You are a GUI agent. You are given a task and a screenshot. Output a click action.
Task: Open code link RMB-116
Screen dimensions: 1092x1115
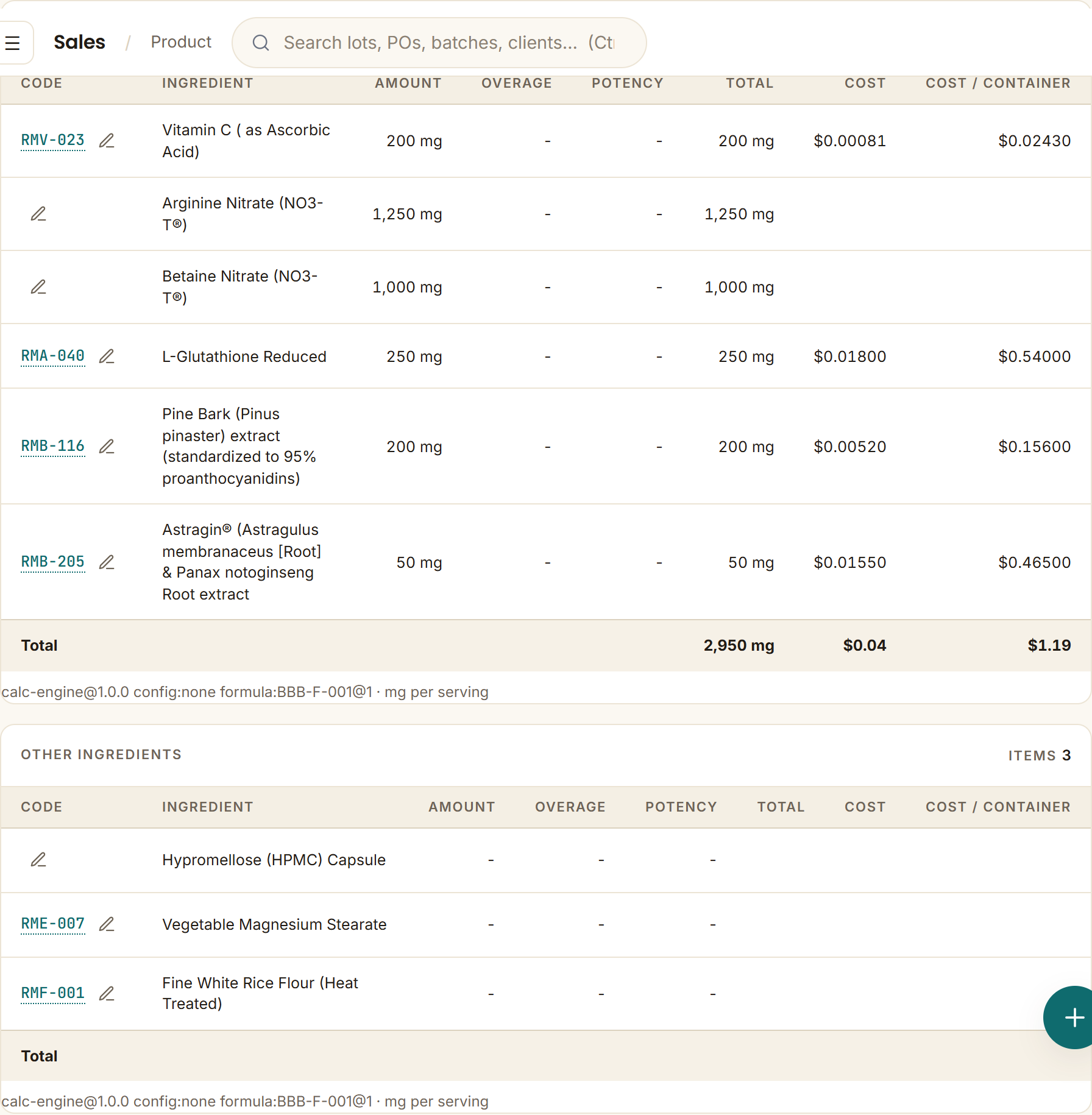coord(53,447)
